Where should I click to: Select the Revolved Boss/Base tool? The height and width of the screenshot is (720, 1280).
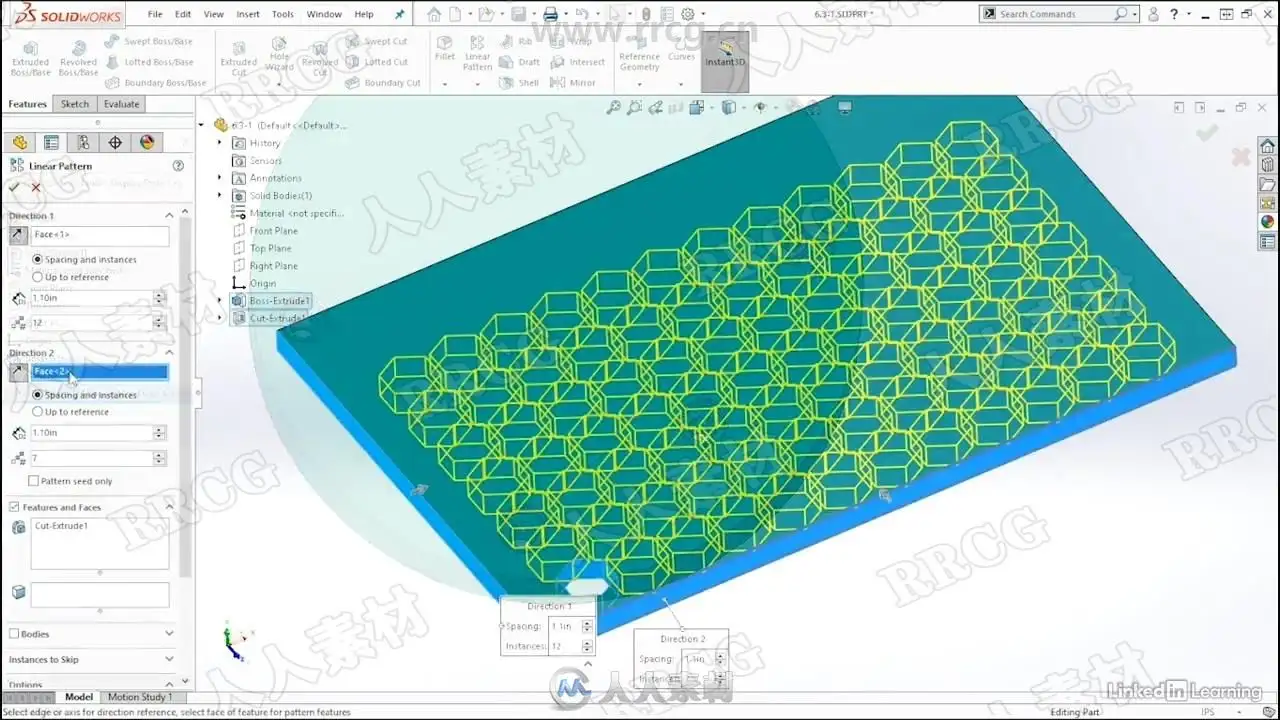pyautogui.click(x=78, y=58)
